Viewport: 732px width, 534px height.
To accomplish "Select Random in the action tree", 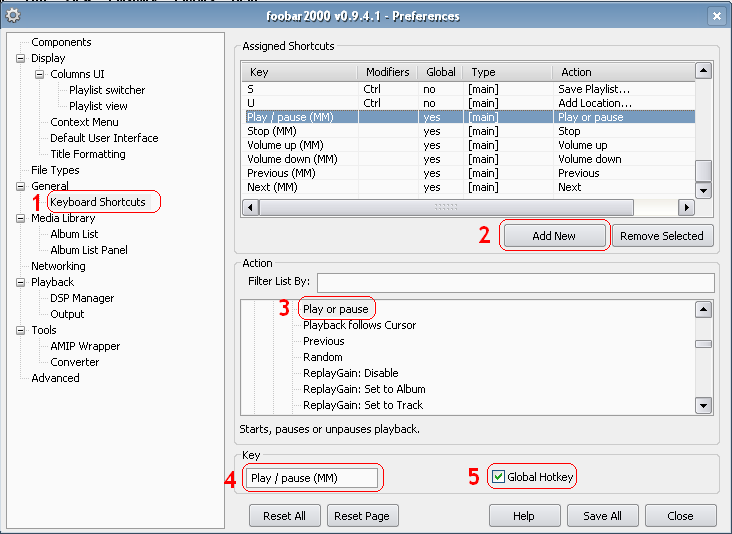I will [x=323, y=357].
